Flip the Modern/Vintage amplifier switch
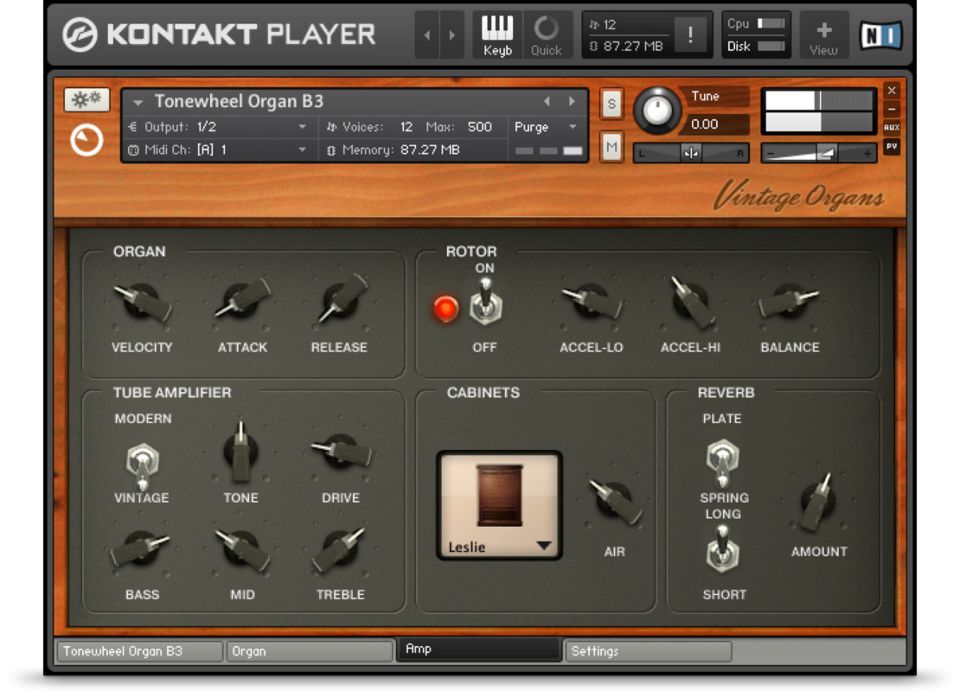Screen dimensions: 960x697 pyautogui.click(x=143, y=463)
